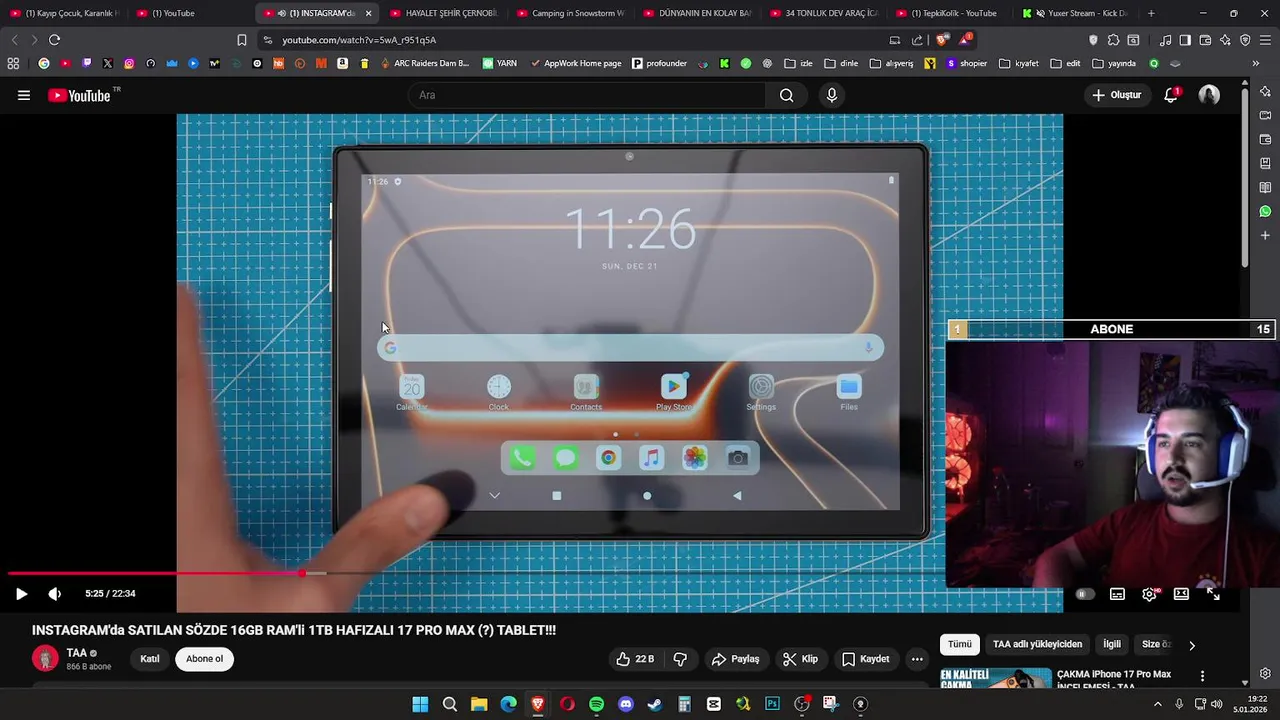This screenshot has width=1280, height=720.
Task: Open Steam from the taskbar
Action: [x=655, y=704]
